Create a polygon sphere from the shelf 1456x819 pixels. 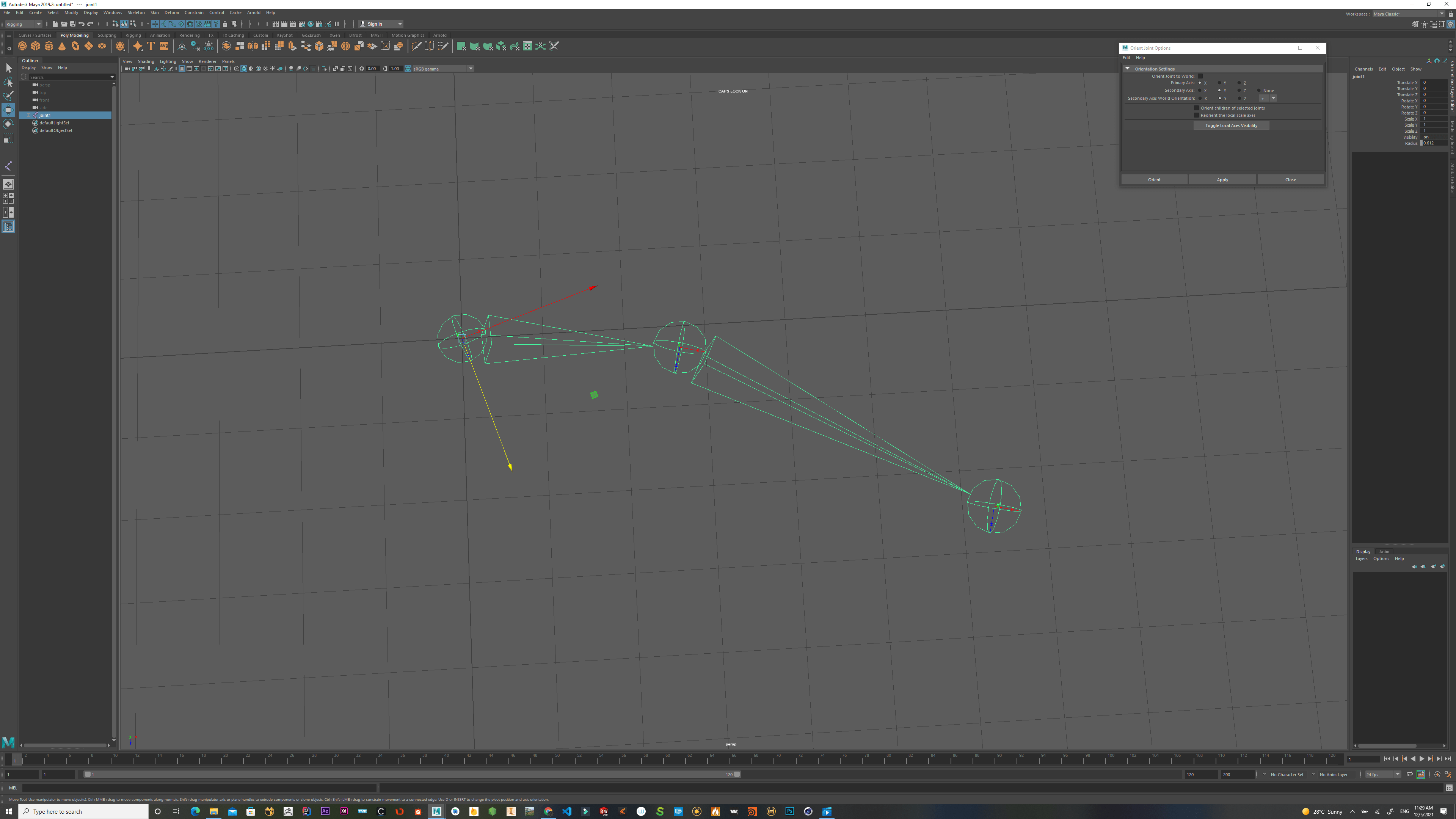[x=22, y=46]
